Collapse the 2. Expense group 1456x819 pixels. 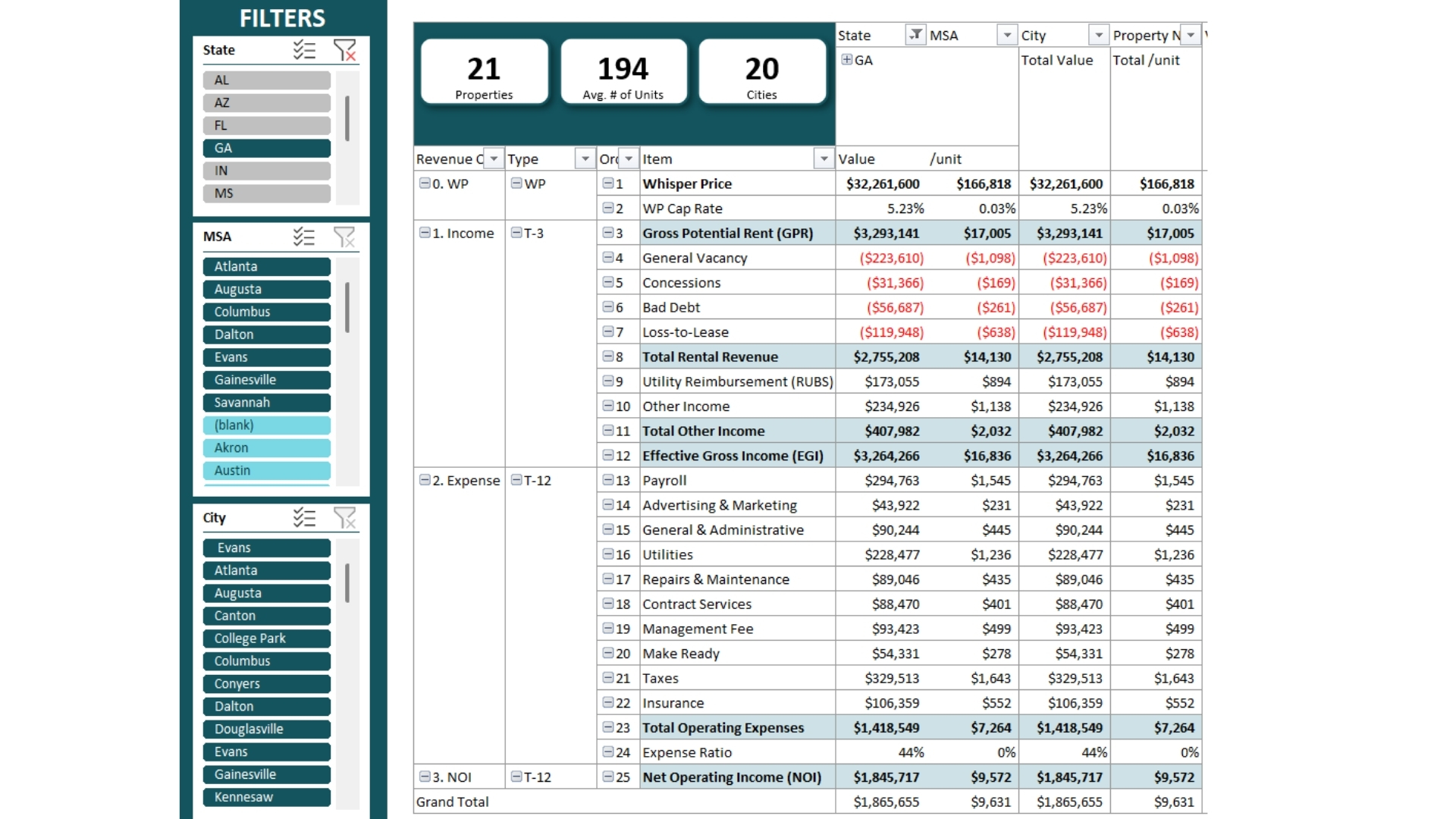pos(425,480)
